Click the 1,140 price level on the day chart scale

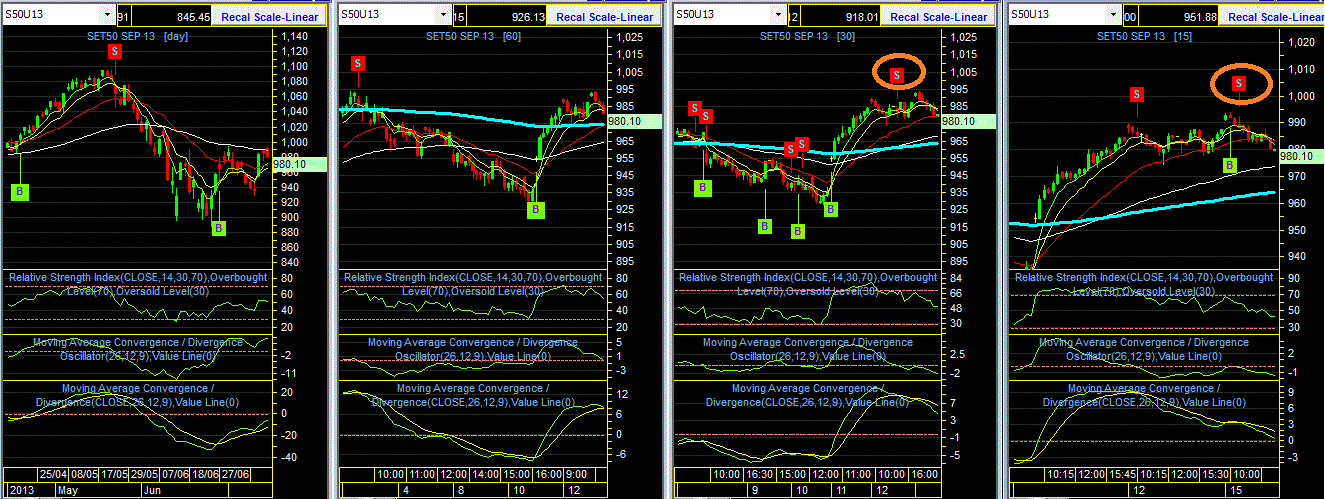tap(295, 36)
